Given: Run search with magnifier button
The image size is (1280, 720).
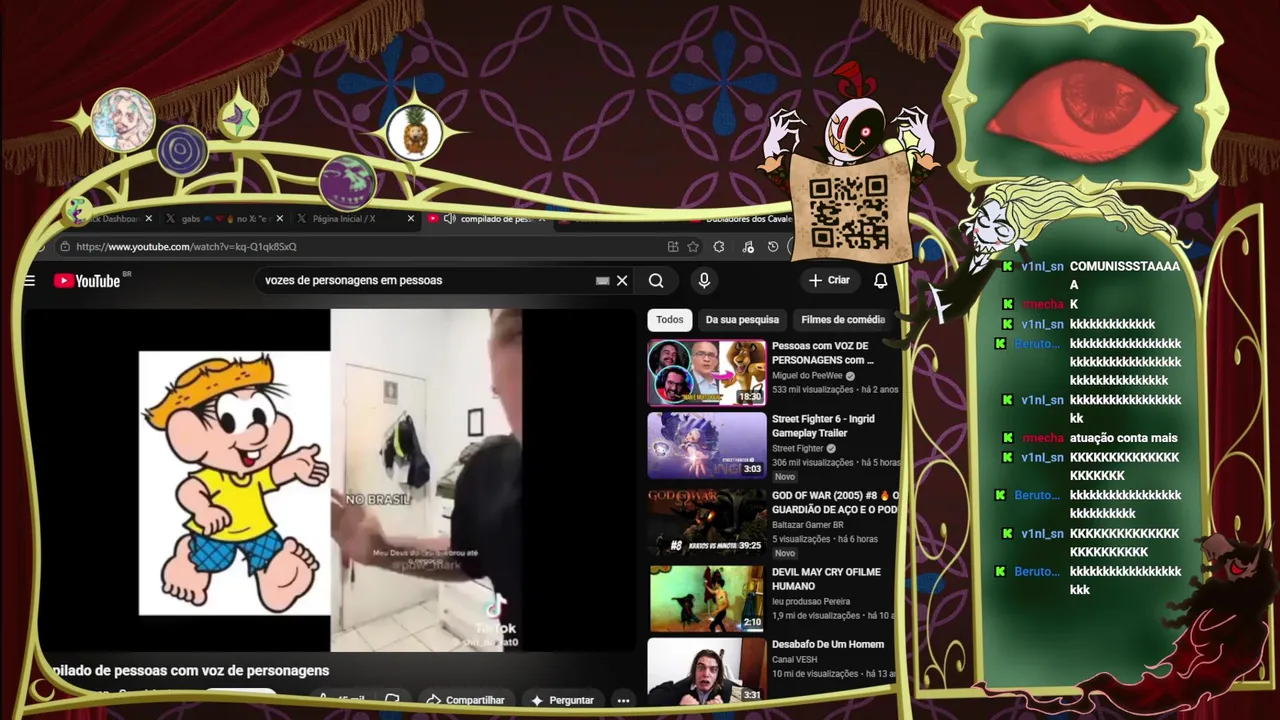Looking at the screenshot, I should tap(656, 281).
